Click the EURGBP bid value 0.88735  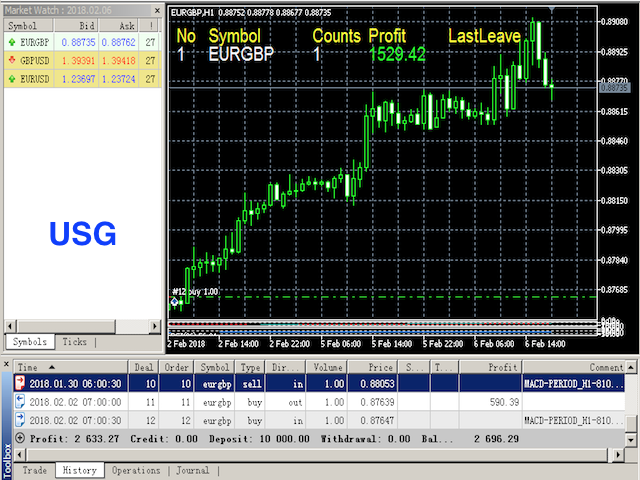pos(78,42)
